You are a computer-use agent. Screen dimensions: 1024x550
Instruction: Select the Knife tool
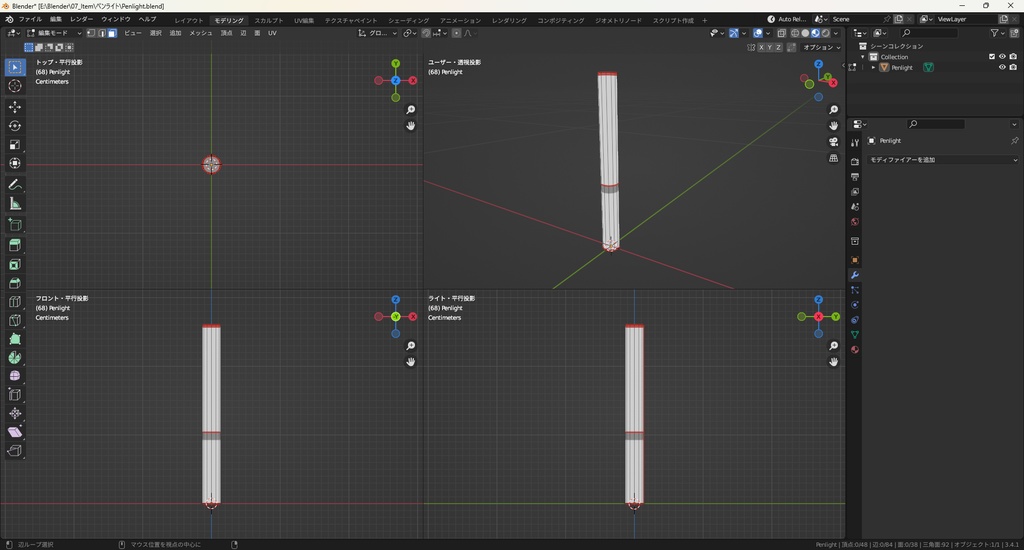coord(15,320)
